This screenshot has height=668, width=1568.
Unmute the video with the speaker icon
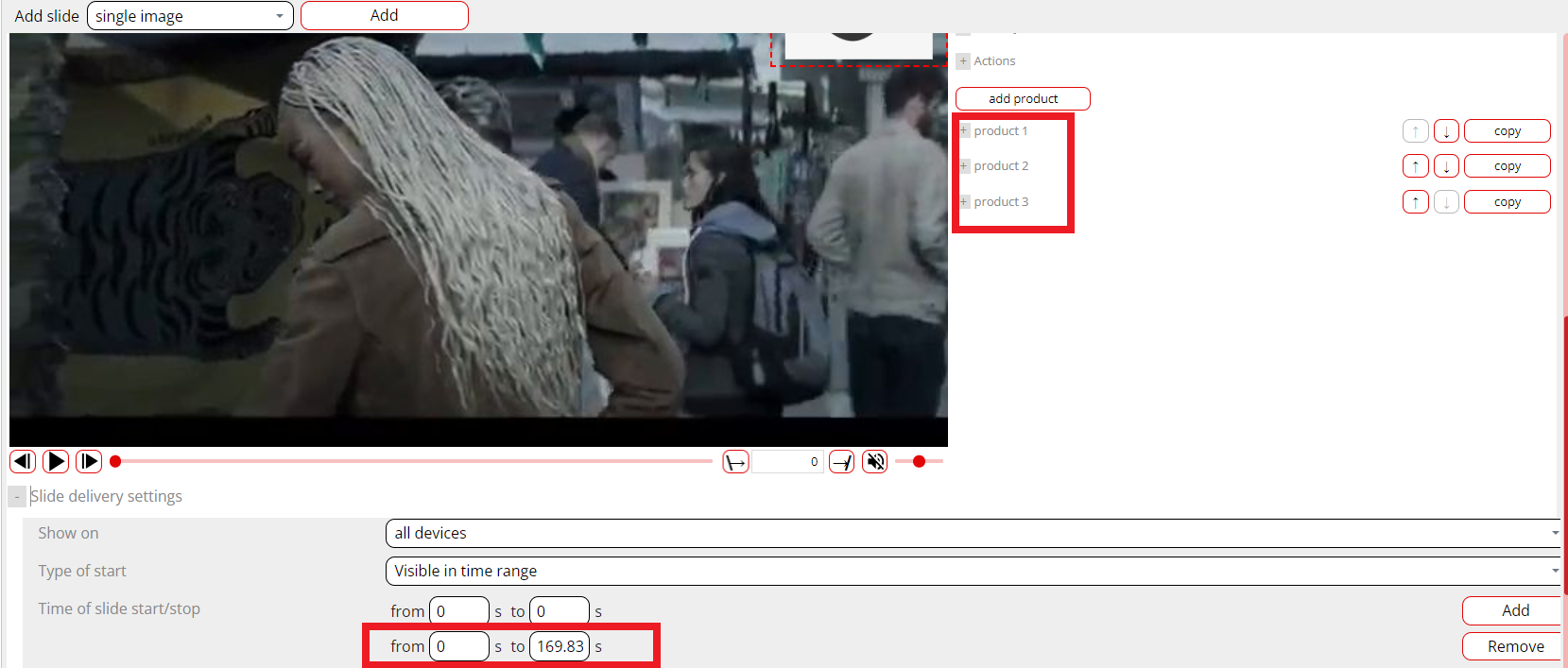pyautogui.click(x=875, y=462)
